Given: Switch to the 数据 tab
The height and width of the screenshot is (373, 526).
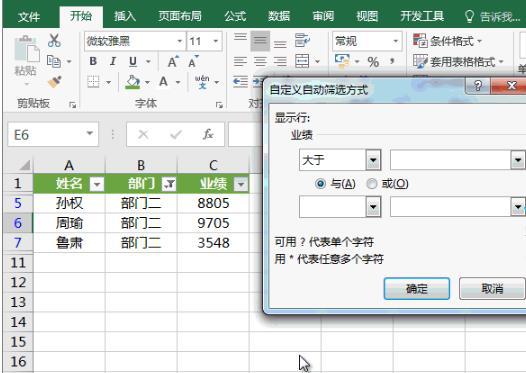Looking at the screenshot, I should [x=279, y=16].
